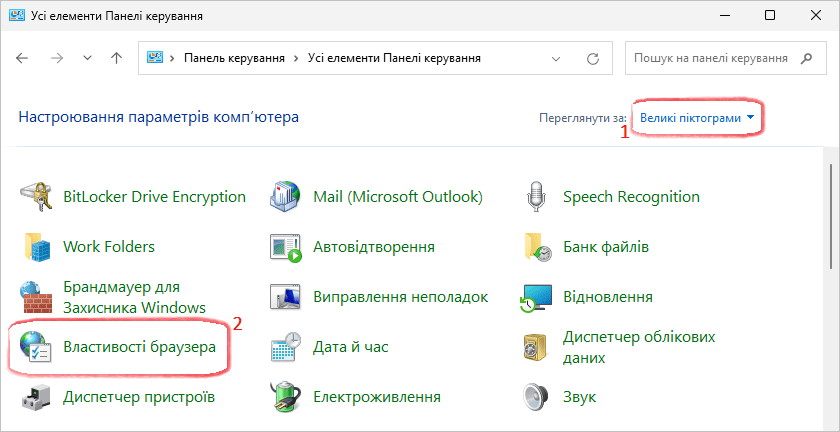The image size is (840, 432).
Task: Click the Настроювання параметрів комп'ютера heading
Action: (x=159, y=117)
